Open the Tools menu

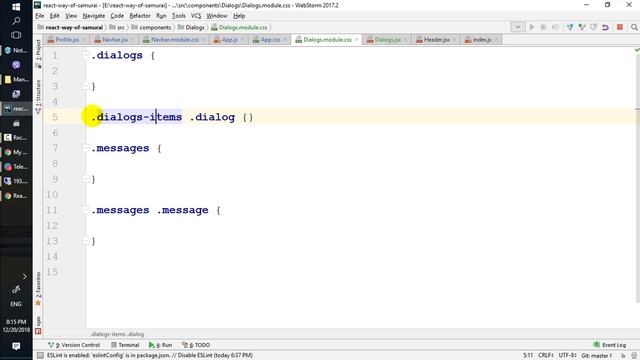click(x=178, y=16)
